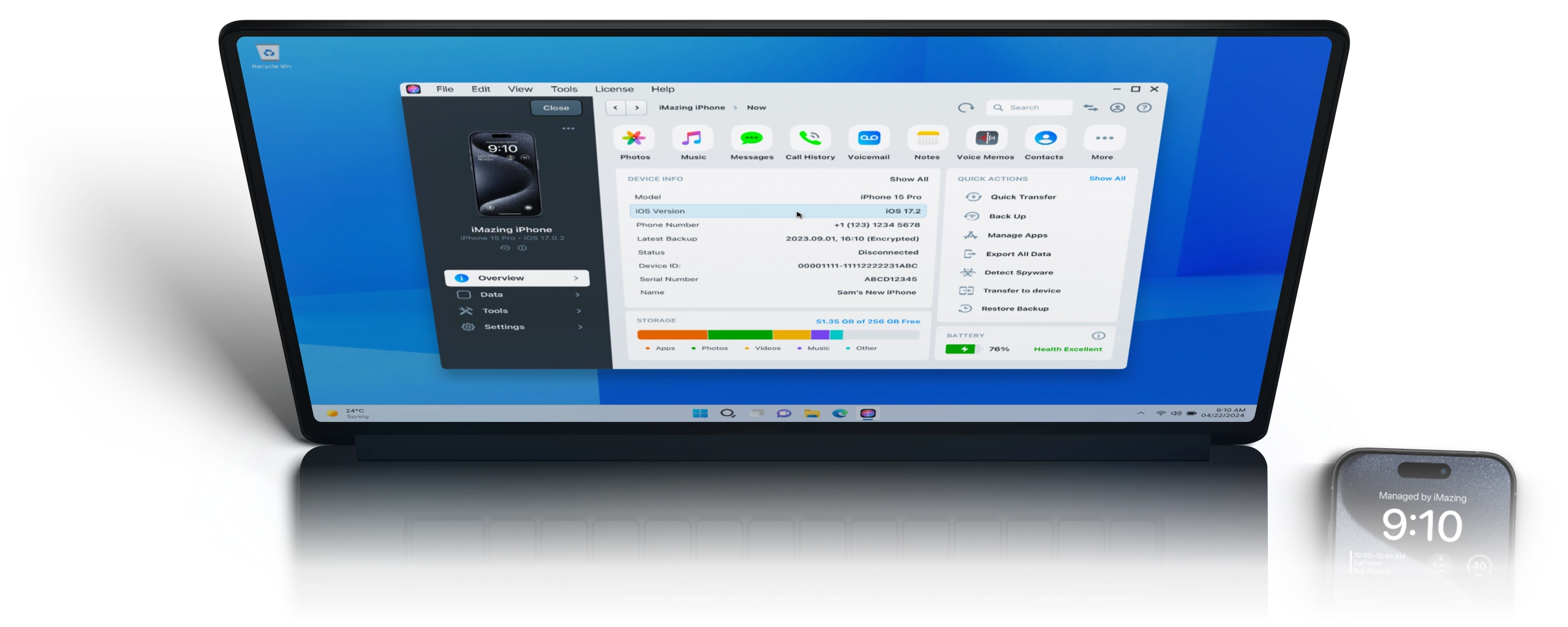The width and height of the screenshot is (1568, 627).
Task: Open File Explorer from the taskbar
Action: (x=812, y=414)
